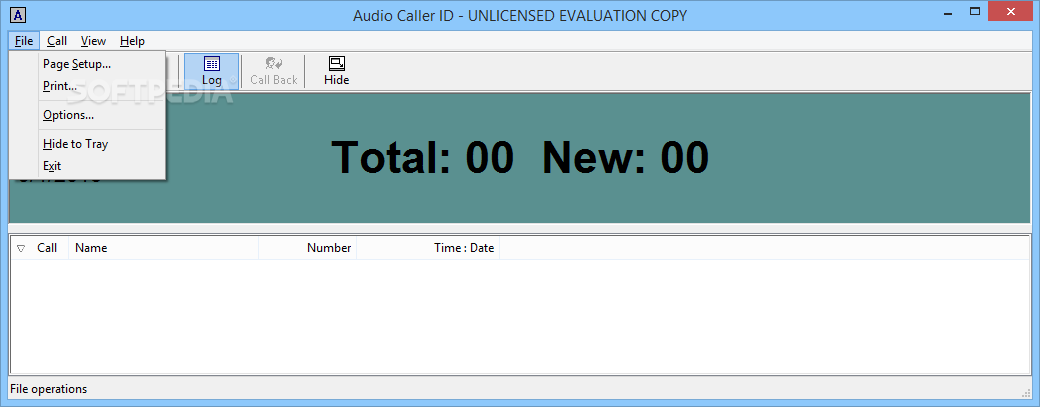Close the Audio Caller ID window

(x=1011, y=11)
